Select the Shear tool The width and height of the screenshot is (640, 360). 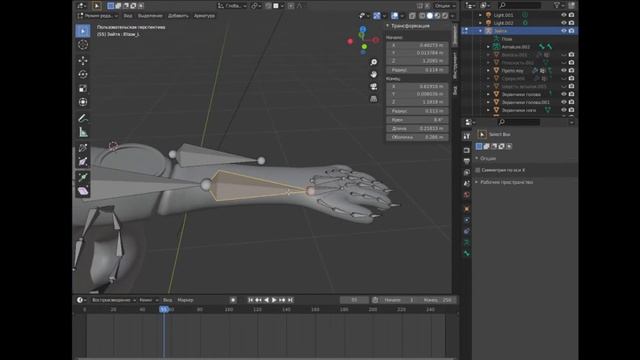point(83,191)
